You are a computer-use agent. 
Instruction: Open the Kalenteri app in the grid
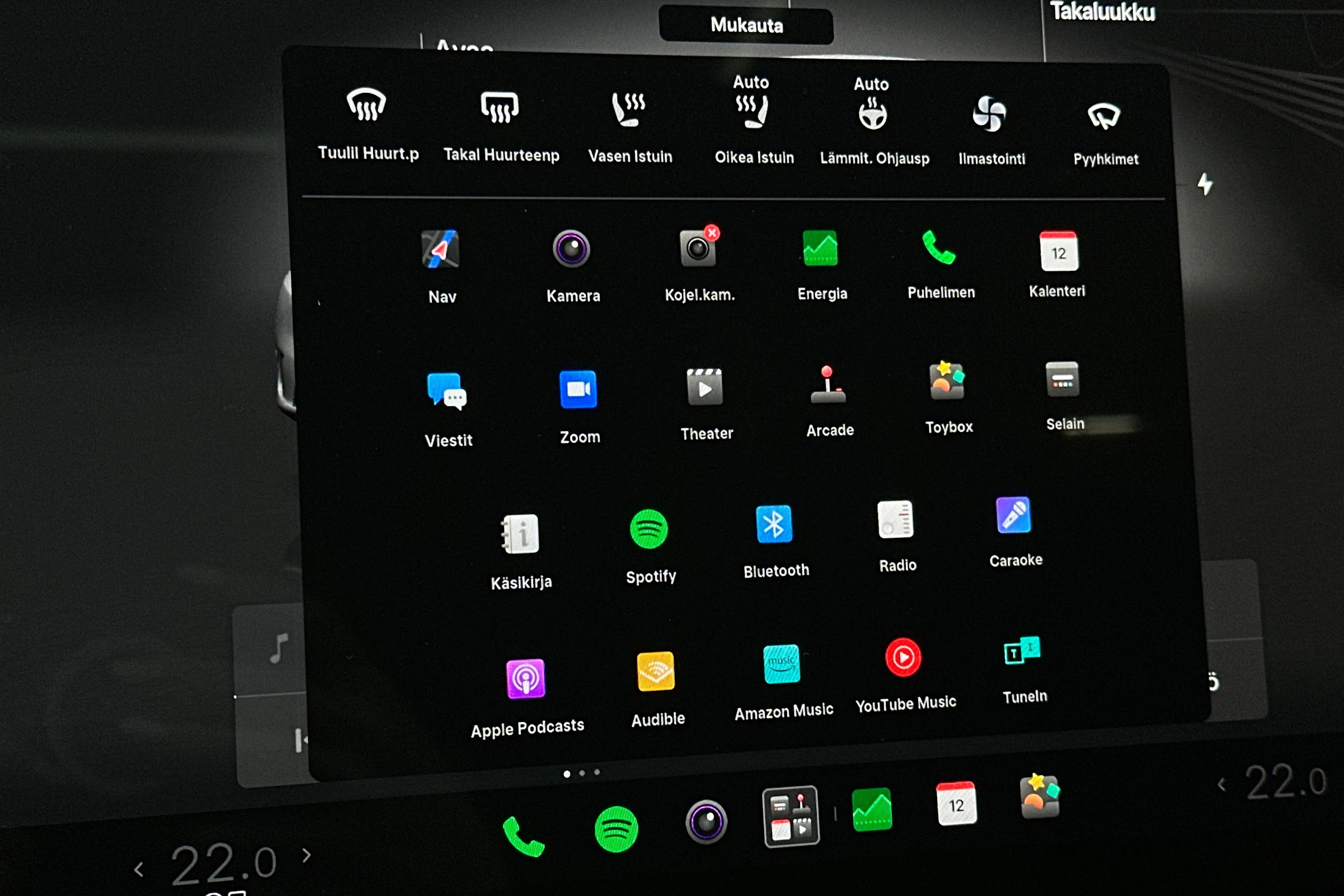click(x=1059, y=251)
